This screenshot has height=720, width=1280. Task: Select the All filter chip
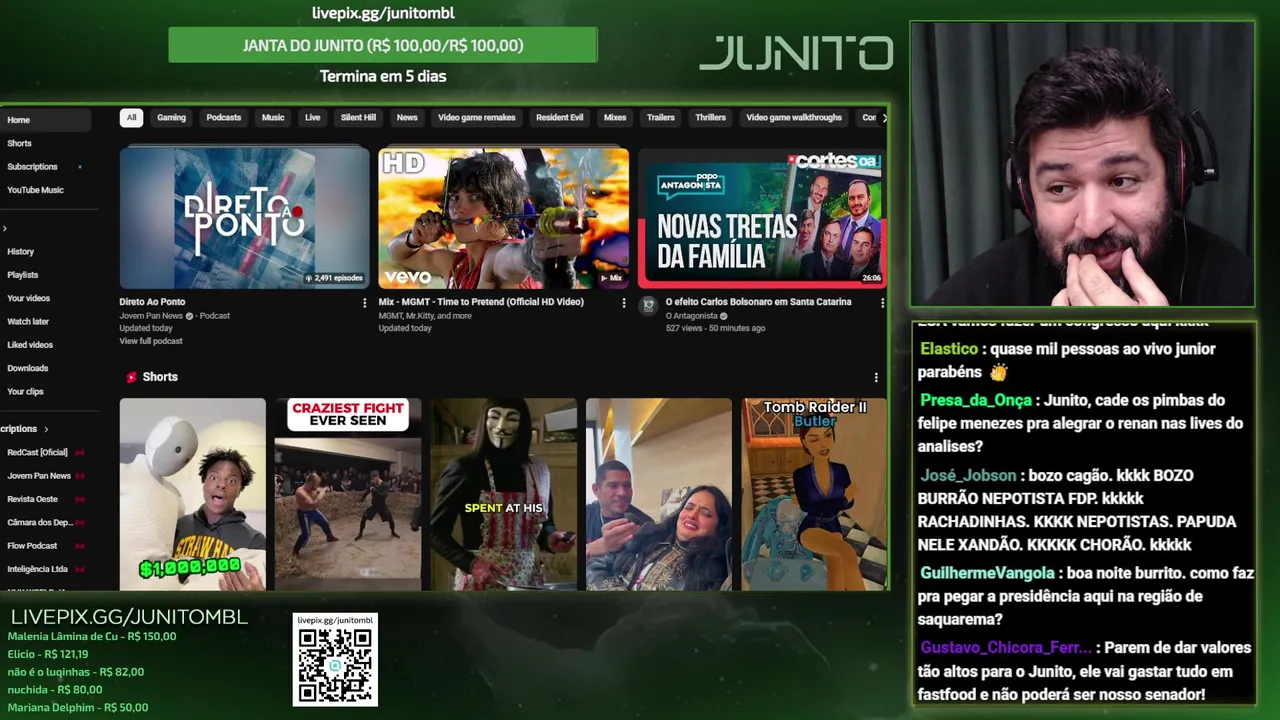coord(131,118)
